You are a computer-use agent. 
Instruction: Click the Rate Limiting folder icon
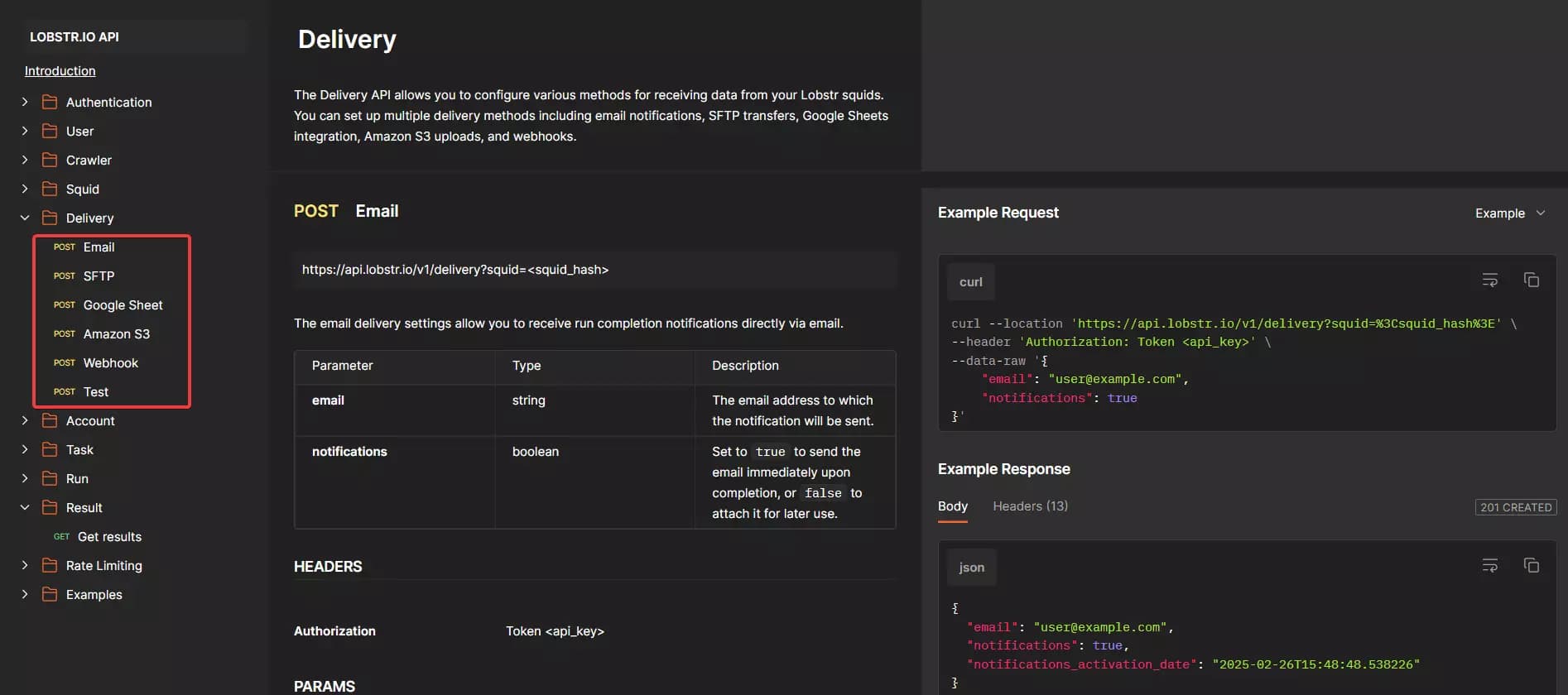coord(50,565)
